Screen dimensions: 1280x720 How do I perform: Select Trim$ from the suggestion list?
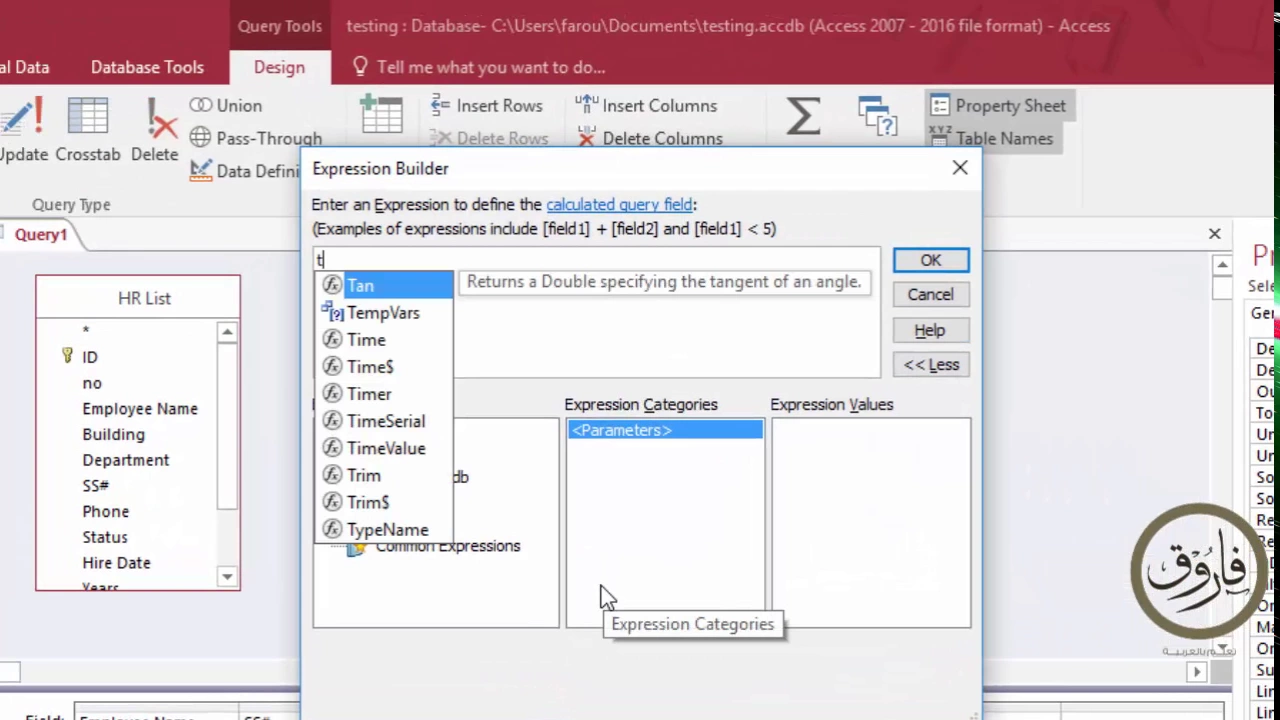tap(386, 502)
